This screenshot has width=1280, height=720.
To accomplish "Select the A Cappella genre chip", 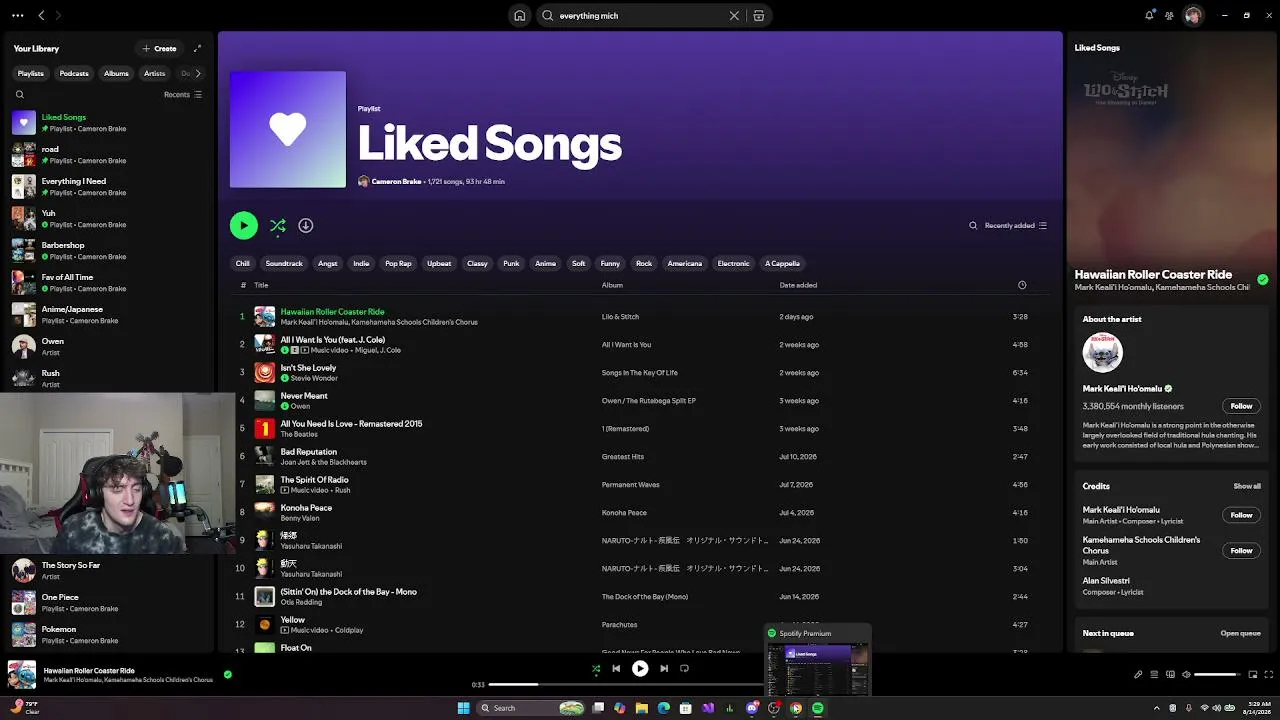I will (782, 263).
